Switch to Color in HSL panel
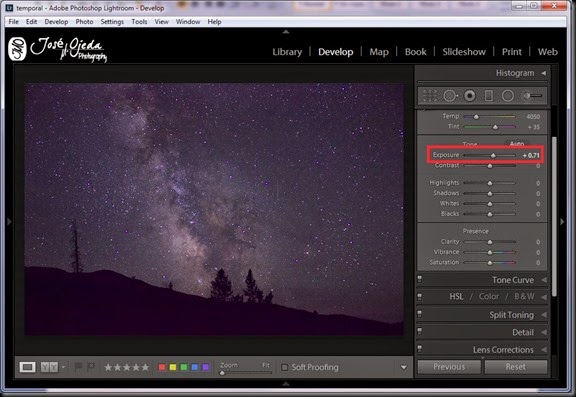 pyautogui.click(x=489, y=296)
